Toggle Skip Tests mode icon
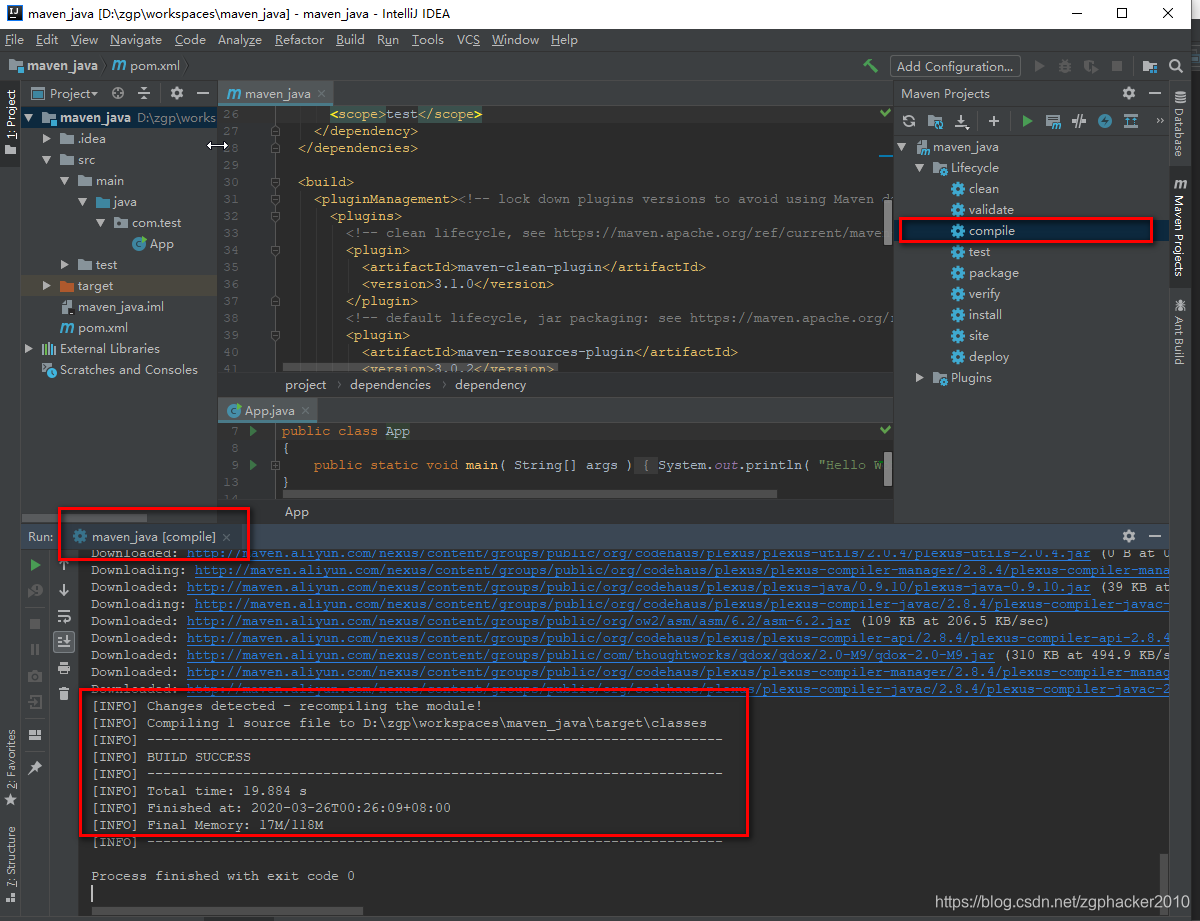The height and width of the screenshot is (921, 1200). 1079,121
